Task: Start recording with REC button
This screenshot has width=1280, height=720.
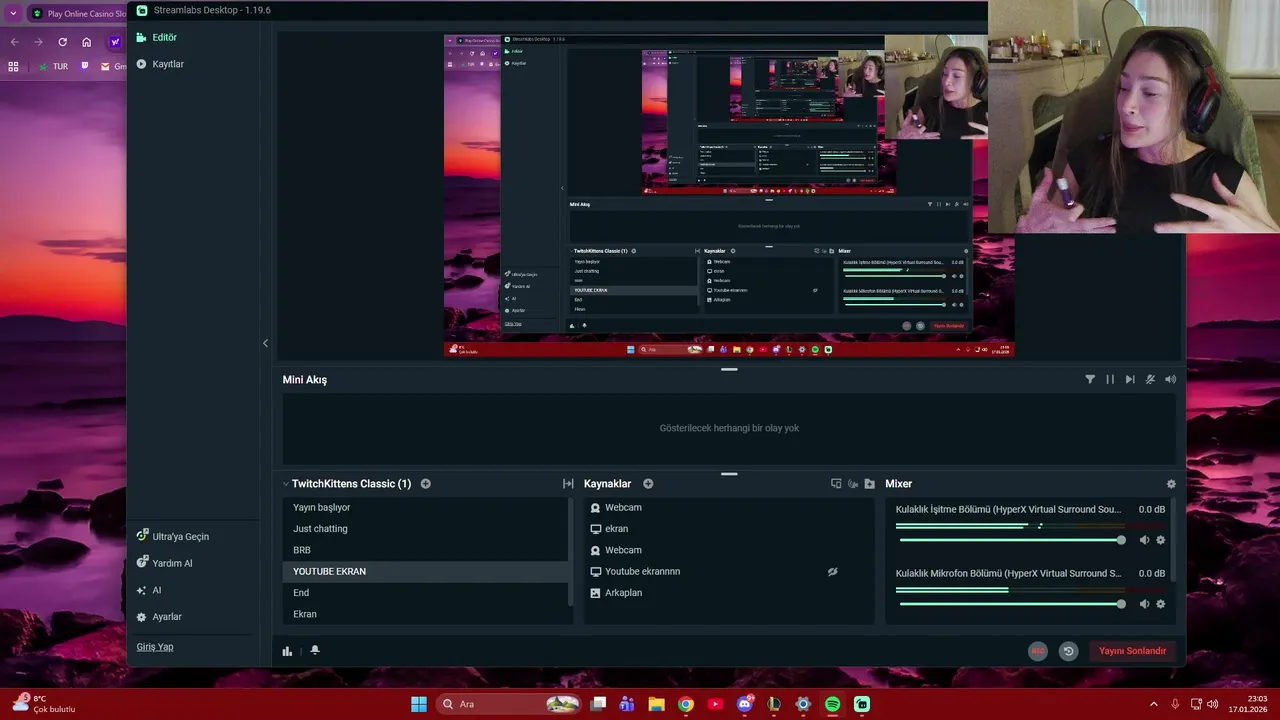Action: (1038, 651)
